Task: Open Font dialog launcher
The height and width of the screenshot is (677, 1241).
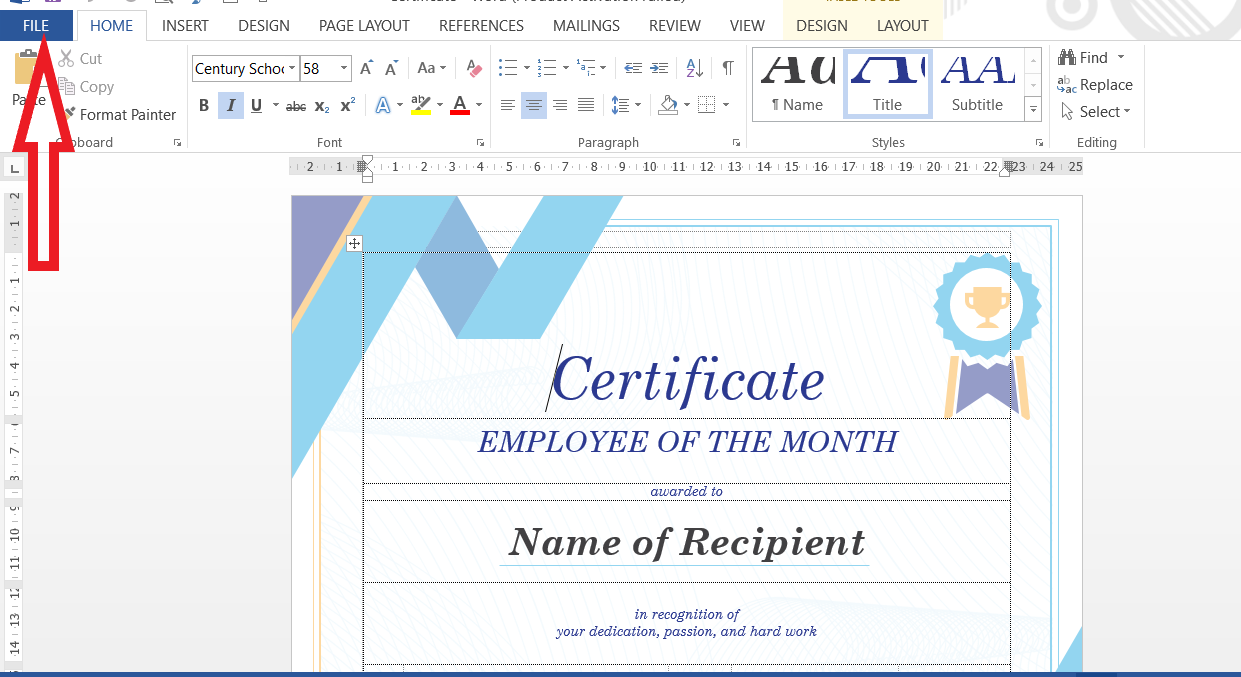Action: [480, 143]
